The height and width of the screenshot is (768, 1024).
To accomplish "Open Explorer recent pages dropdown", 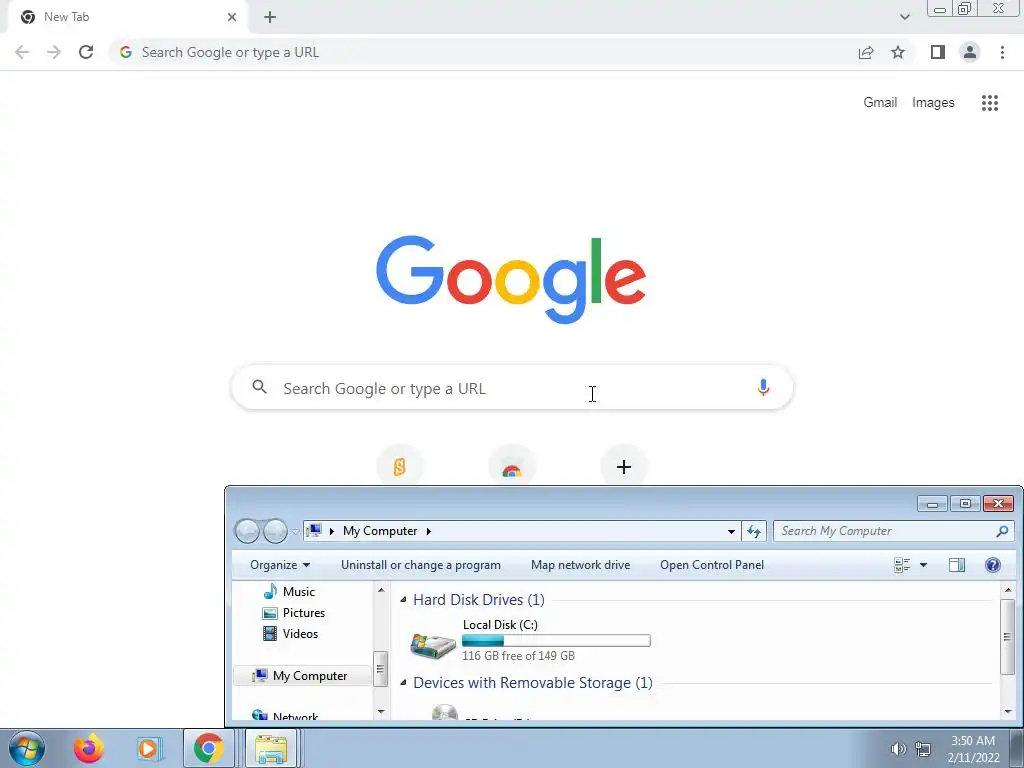I will (x=295, y=532).
